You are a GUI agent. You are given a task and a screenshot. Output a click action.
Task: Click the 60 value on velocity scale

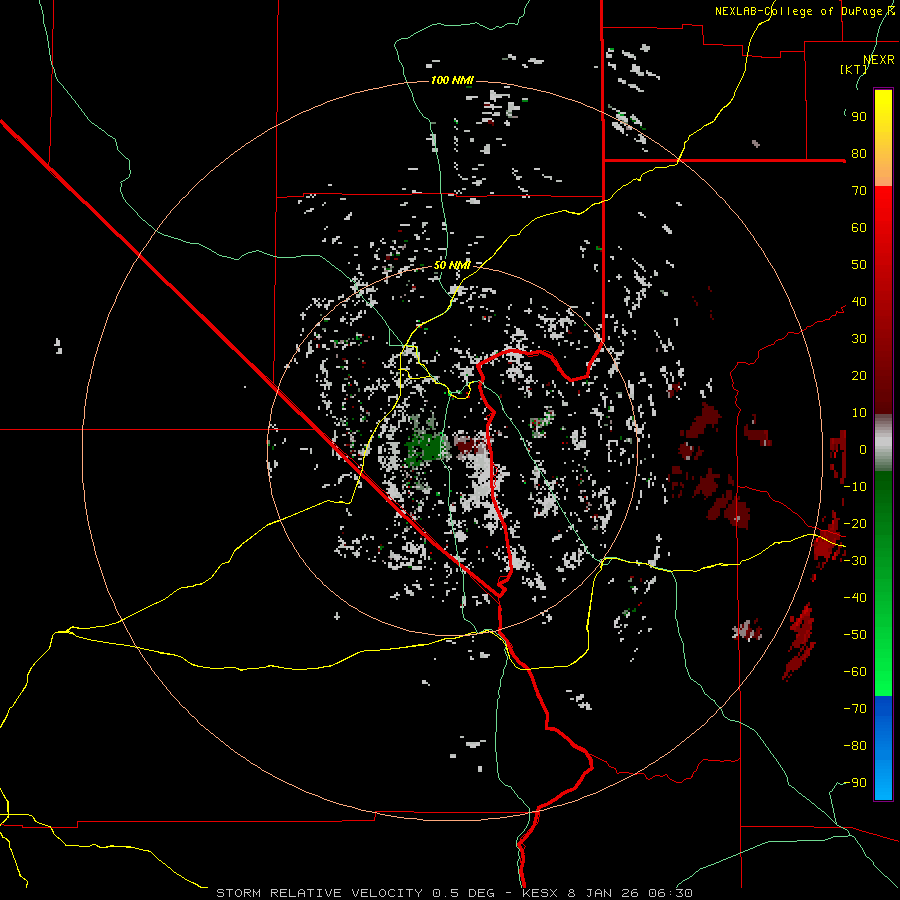859,228
